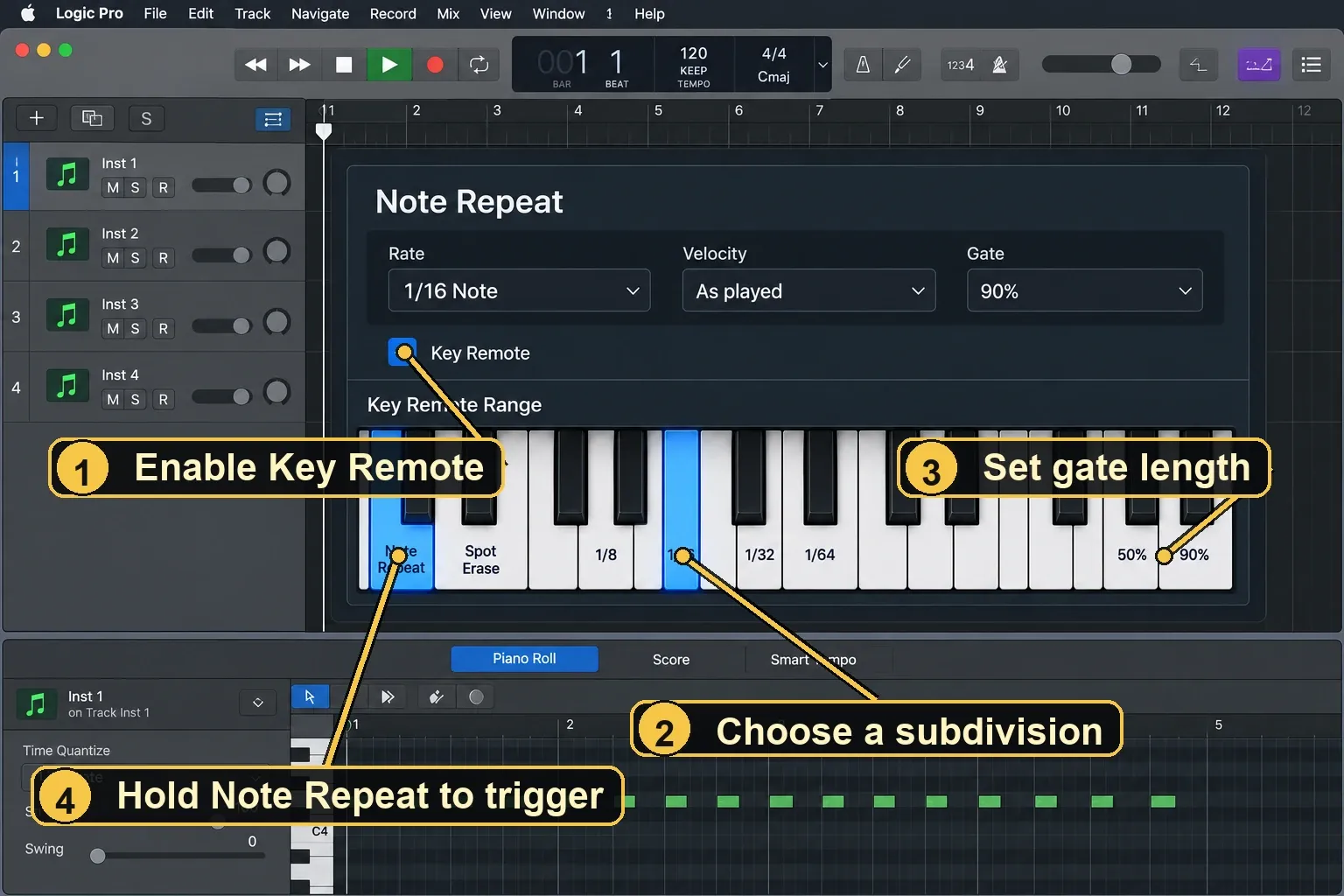Open the Mix menu
The height and width of the screenshot is (896, 1344).
[448, 14]
